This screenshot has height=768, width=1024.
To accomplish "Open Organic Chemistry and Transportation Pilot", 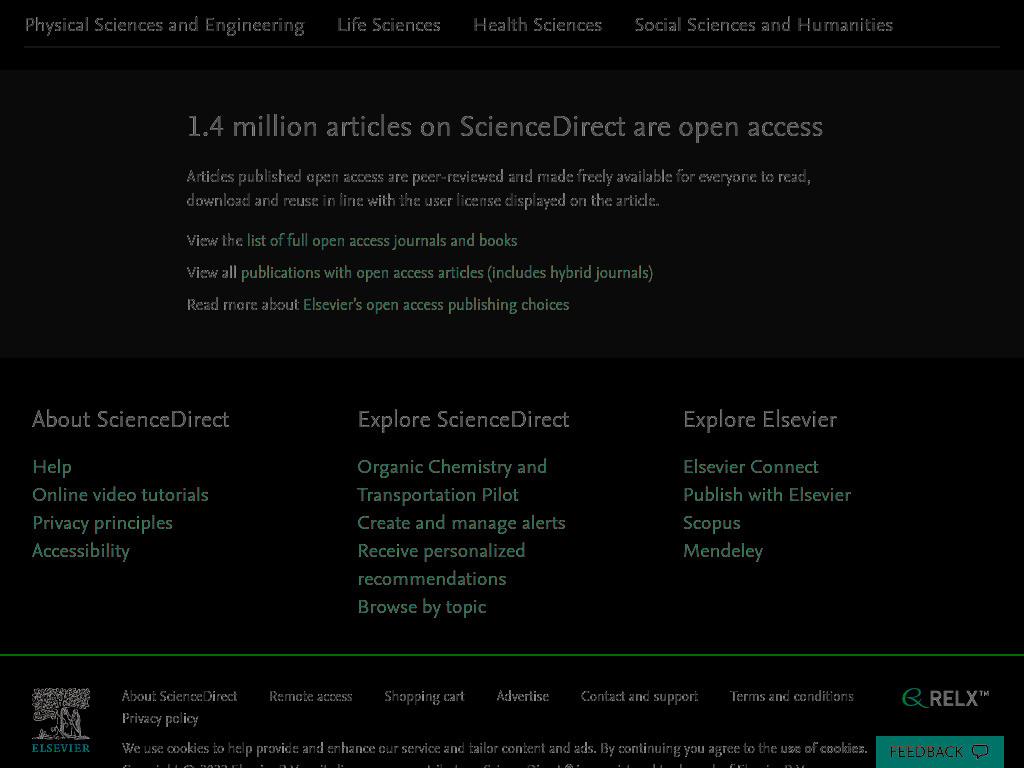I will [x=452, y=481].
